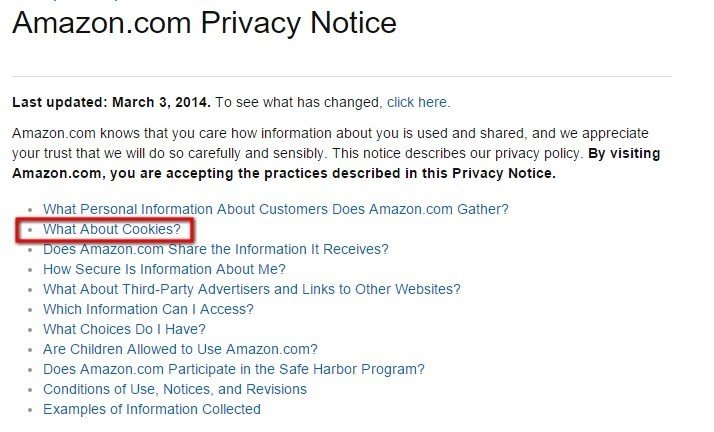Click the 'Amazon.com knows that you care' paragraph

pyautogui.click(x=336, y=153)
